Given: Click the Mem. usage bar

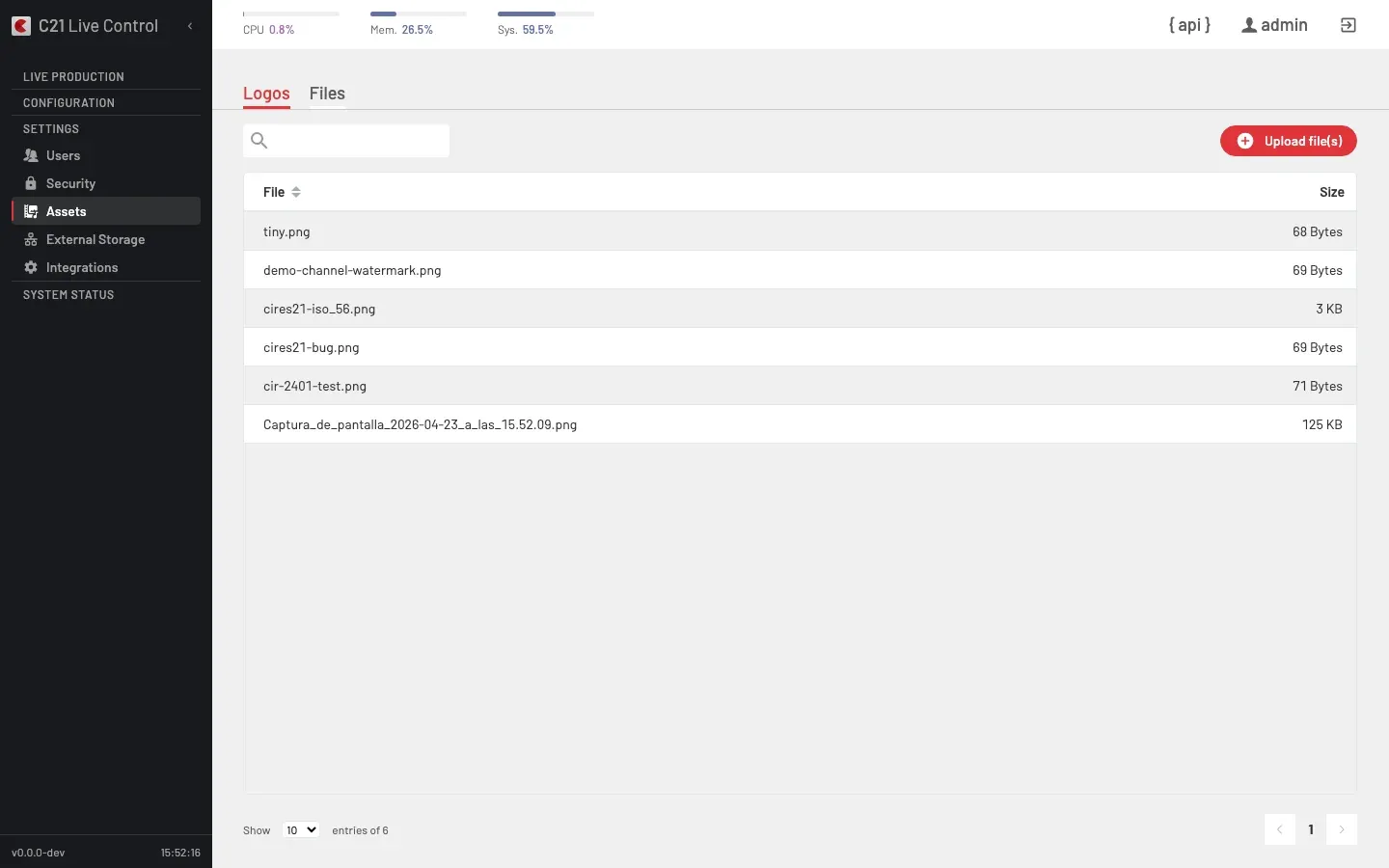Looking at the screenshot, I should click(x=419, y=14).
